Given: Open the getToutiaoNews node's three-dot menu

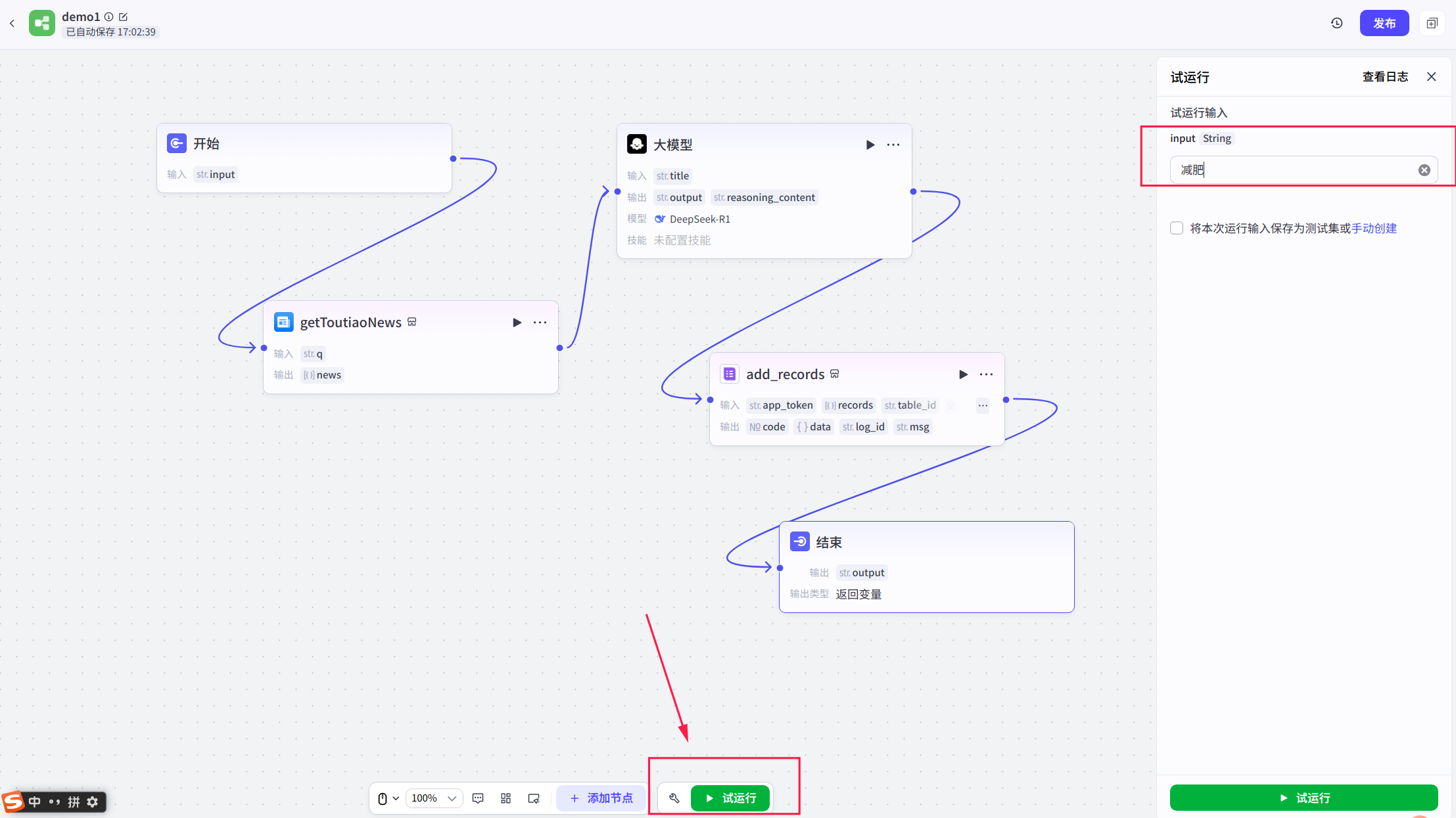Looking at the screenshot, I should [x=540, y=323].
